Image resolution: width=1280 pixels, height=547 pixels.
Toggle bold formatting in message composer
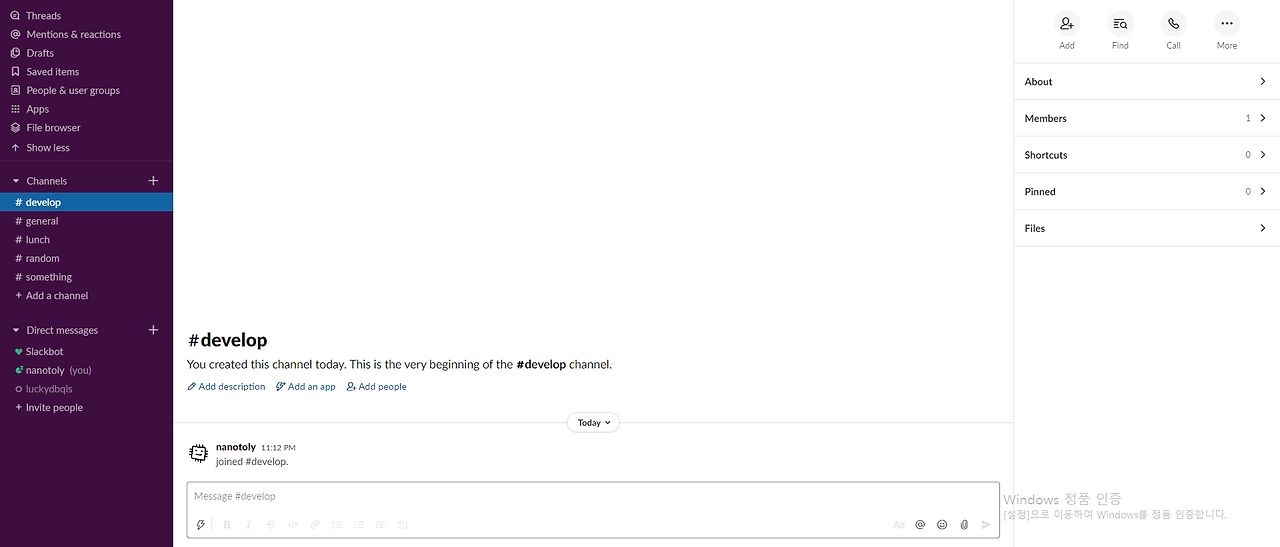pos(227,524)
